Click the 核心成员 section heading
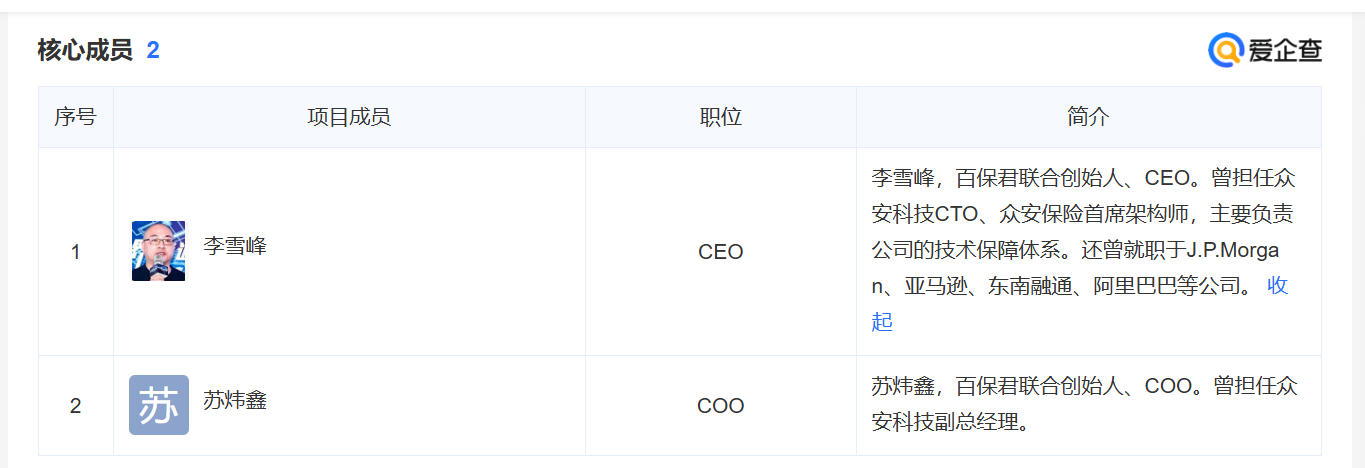 tap(85, 50)
